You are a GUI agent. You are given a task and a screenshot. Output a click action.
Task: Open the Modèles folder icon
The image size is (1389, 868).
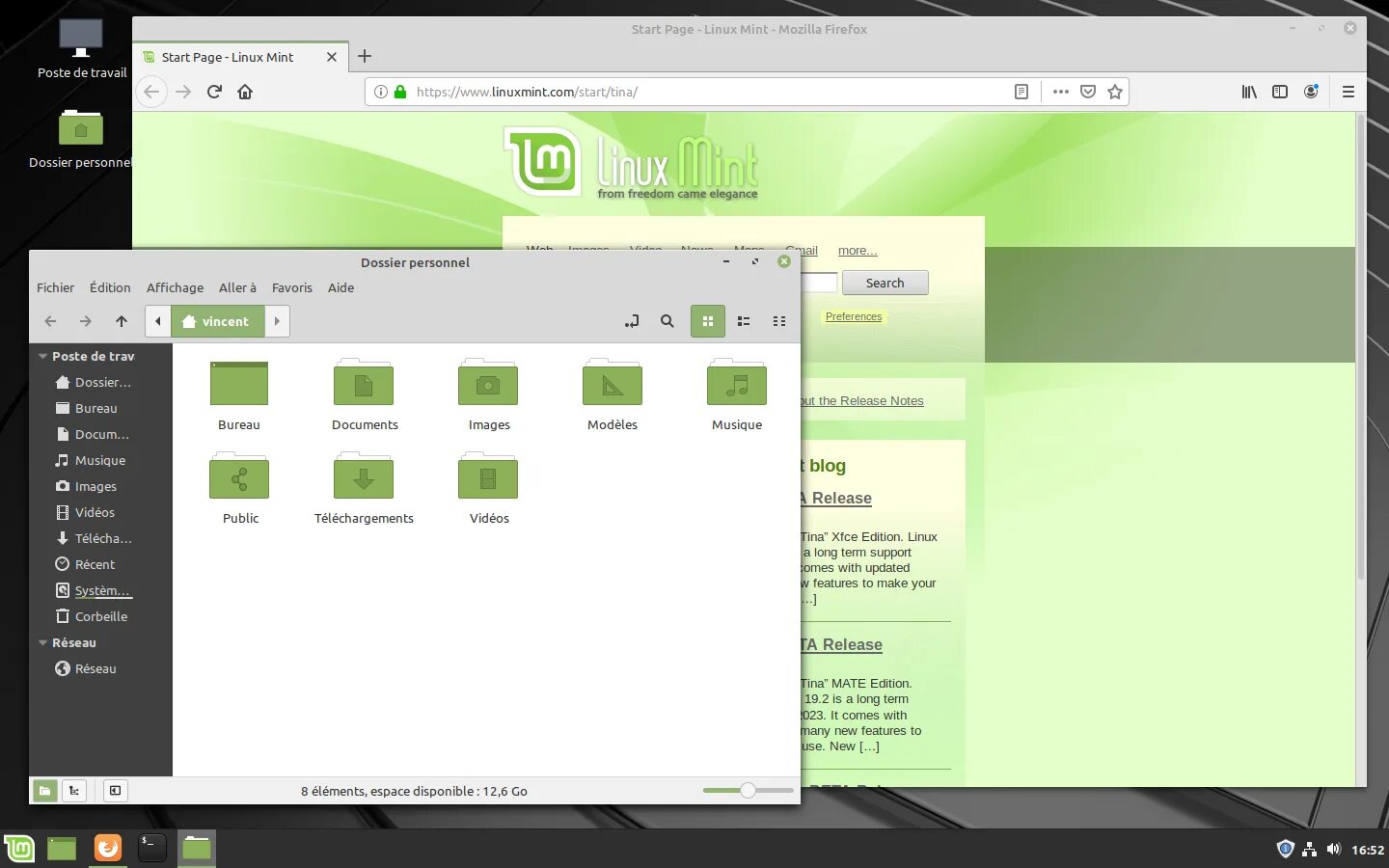point(613,384)
